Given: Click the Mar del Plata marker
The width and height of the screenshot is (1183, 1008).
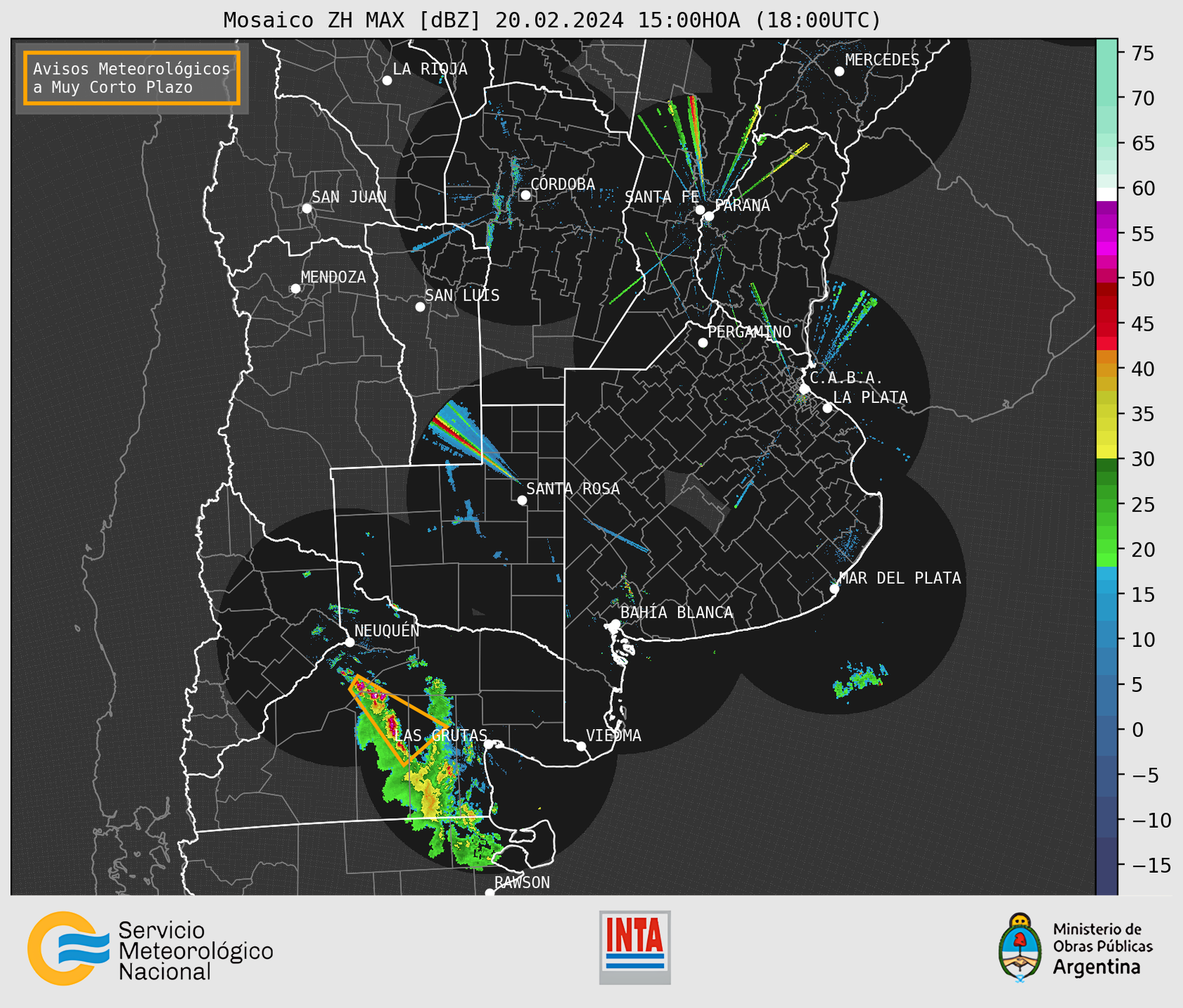Looking at the screenshot, I should (x=834, y=589).
